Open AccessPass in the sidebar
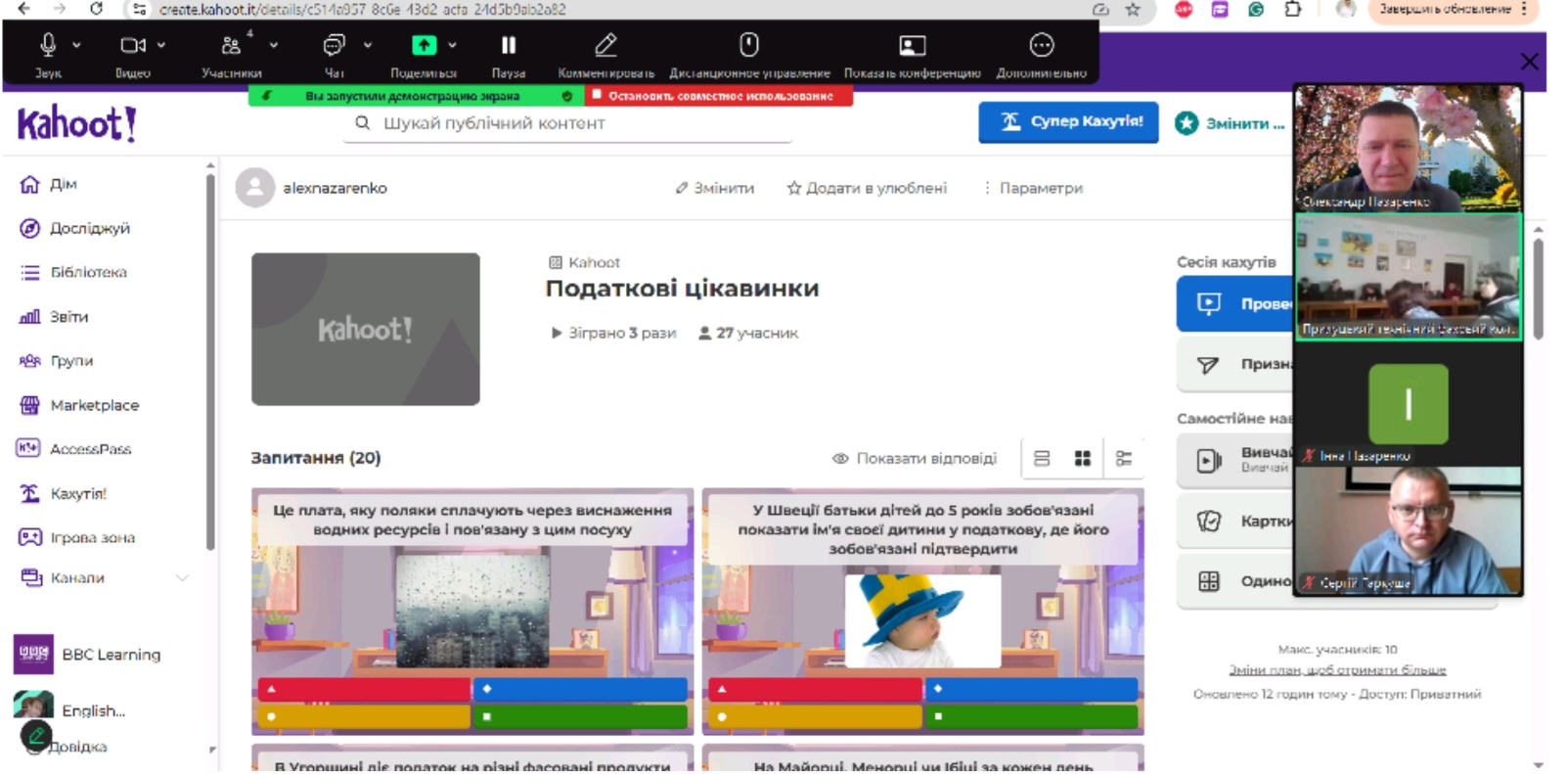The width and height of the screenshot is (1568, 774). pos(74,449)
